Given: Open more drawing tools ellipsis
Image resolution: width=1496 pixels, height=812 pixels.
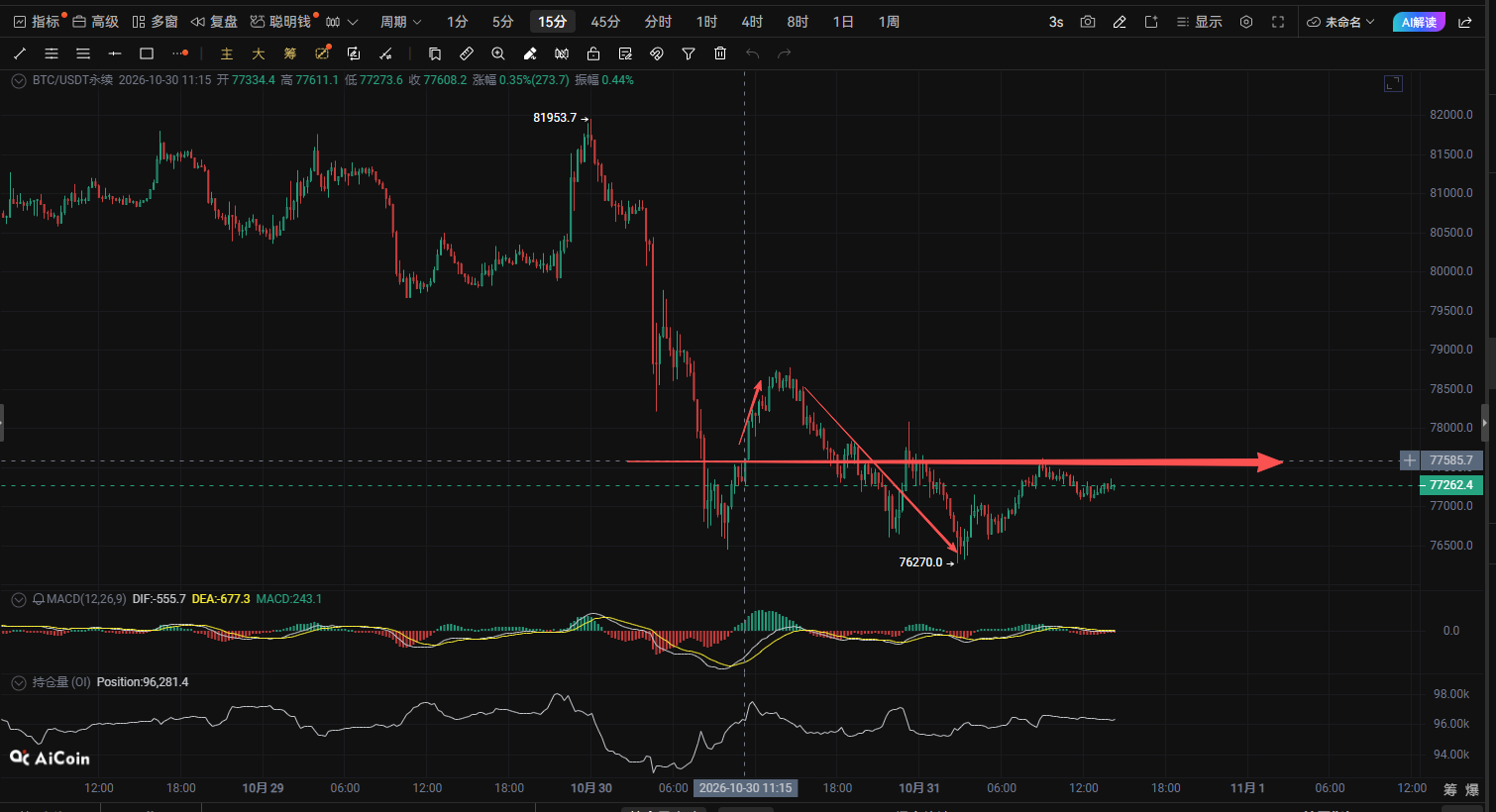Looking at the screenshot, I should pos(179,53).
